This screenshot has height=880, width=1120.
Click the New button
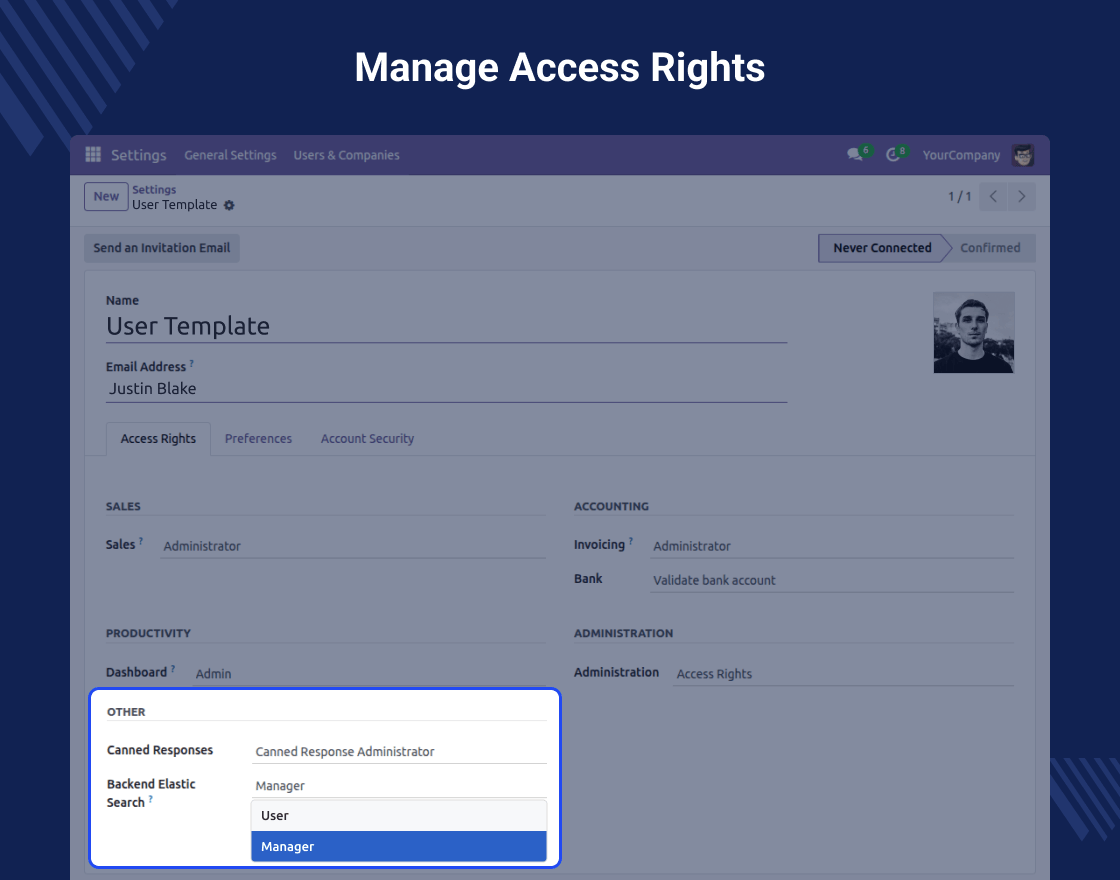[x=106, y=197]
